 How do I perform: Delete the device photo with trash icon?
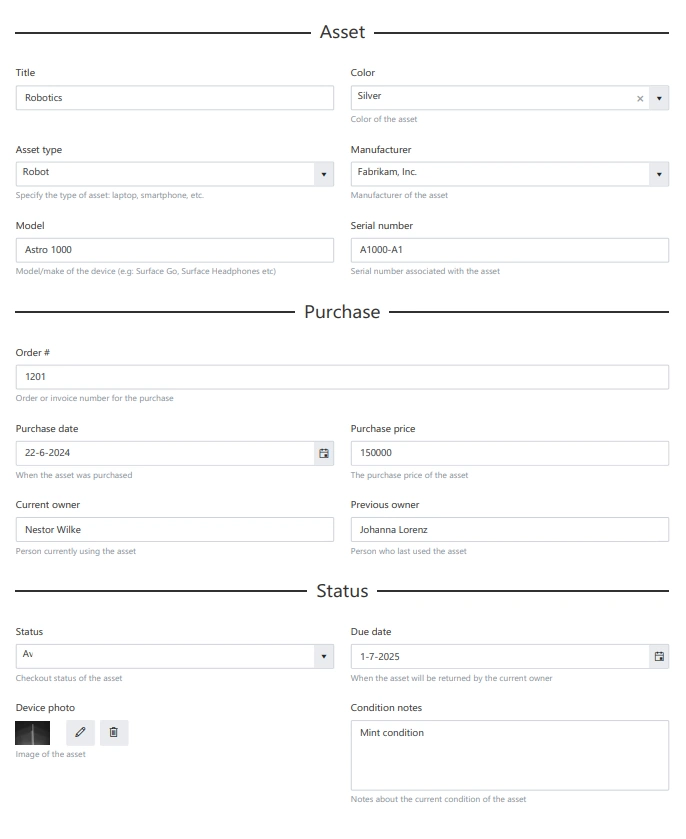pos(113,733)
